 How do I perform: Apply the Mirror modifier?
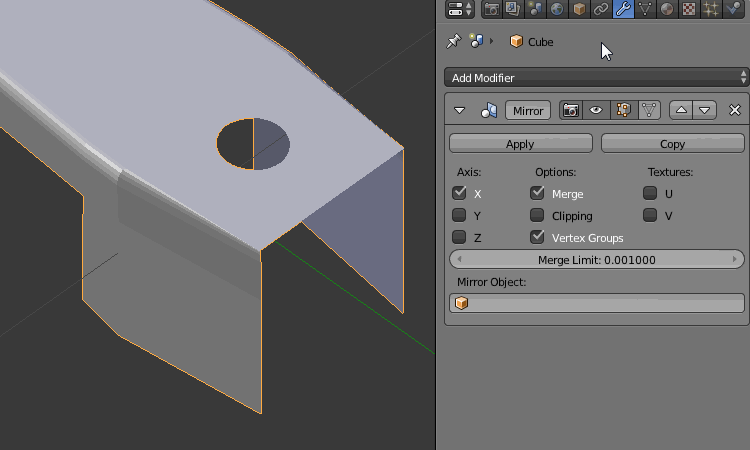click(520, 143)
